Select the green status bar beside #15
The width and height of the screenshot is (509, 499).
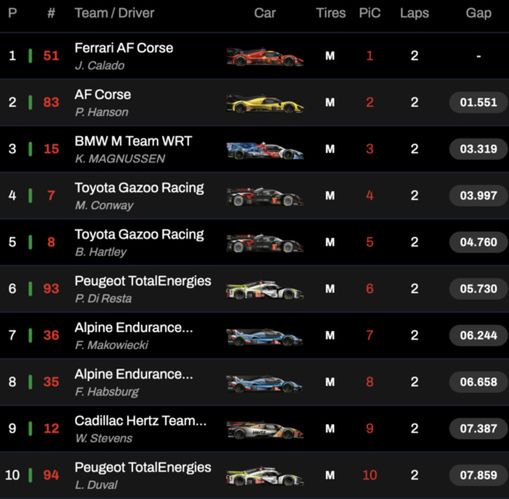(x=30, y=149)
